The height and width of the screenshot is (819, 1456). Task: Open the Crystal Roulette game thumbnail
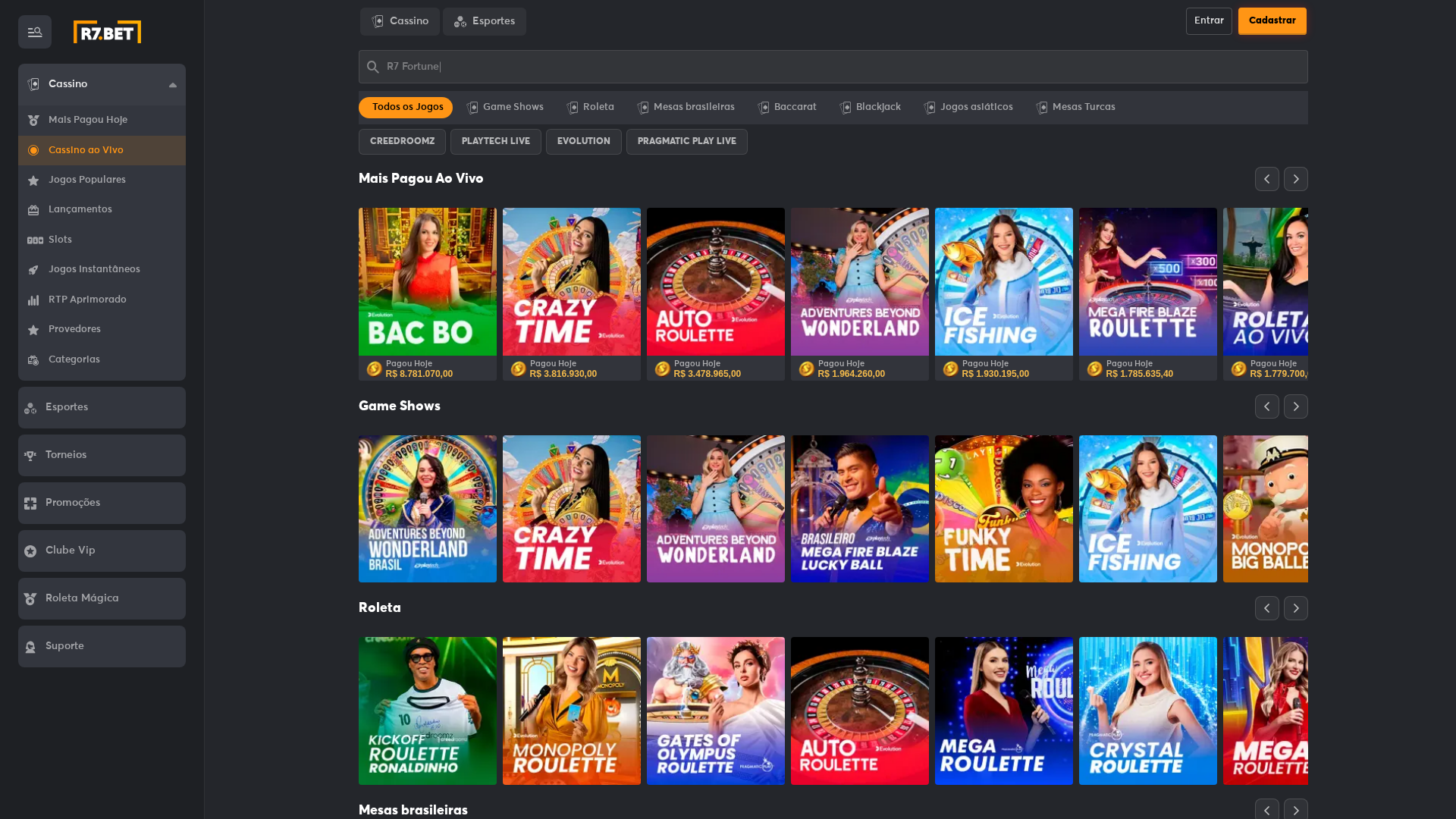(1148, 711)
